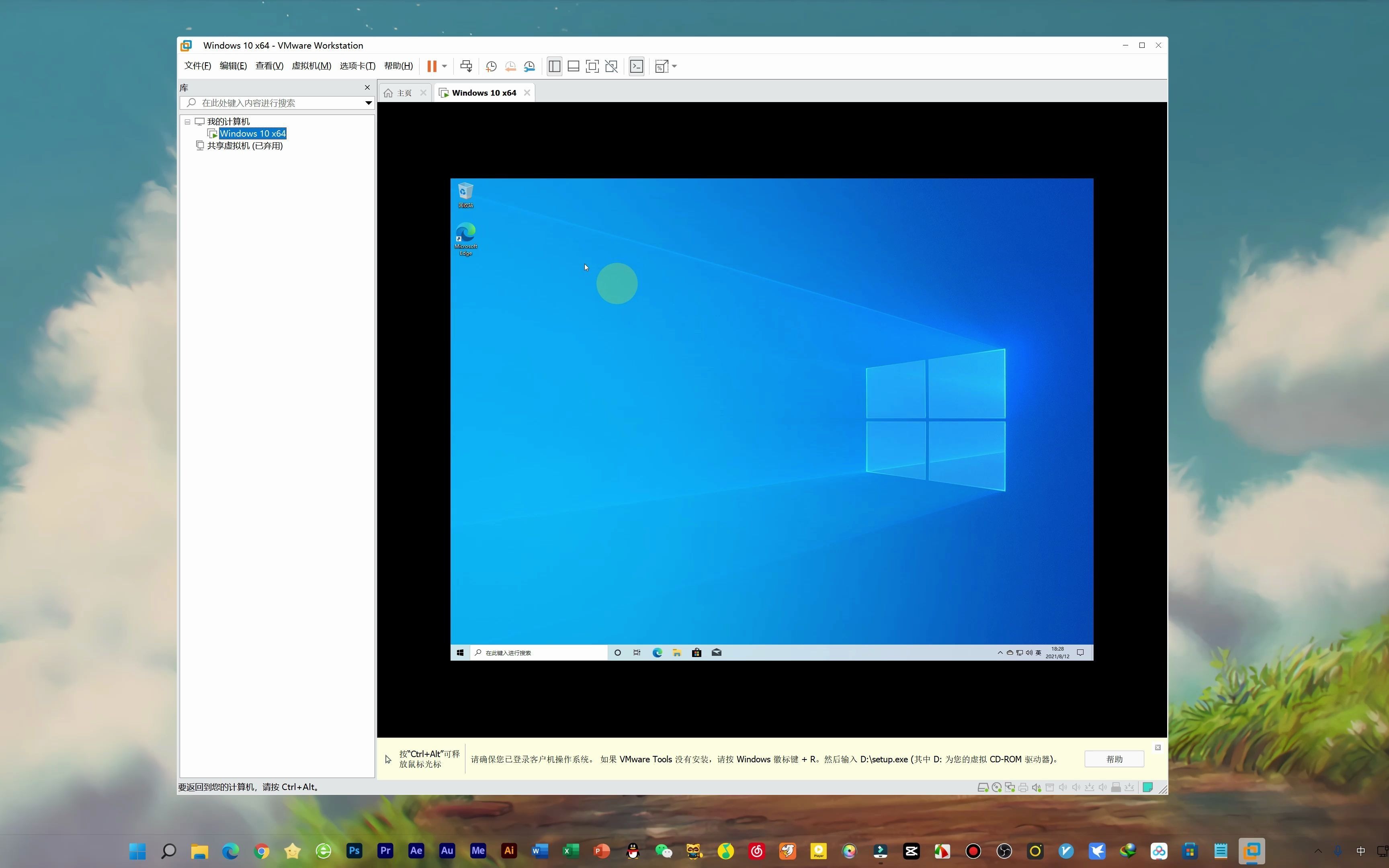1389x868 pixels.
Task: Open Google Chrome from the host taskbar
Action: [x=261, y=851]
